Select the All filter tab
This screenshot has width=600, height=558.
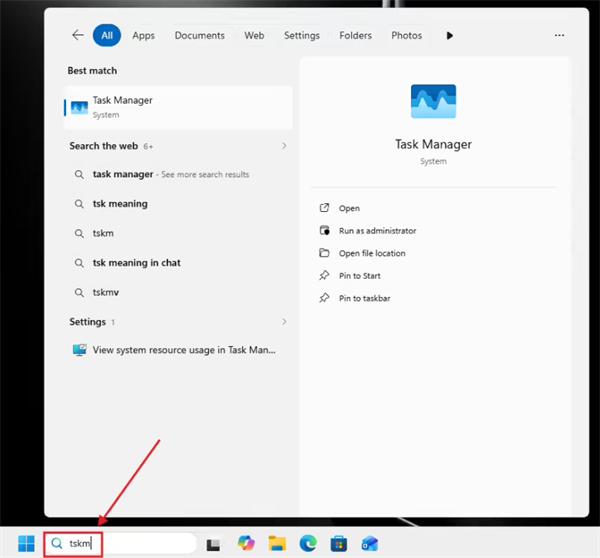107,35
